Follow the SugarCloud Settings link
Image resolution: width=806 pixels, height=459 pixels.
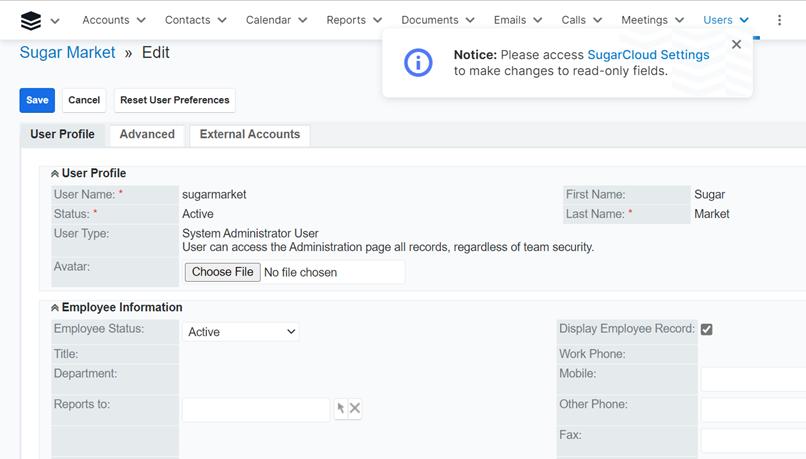point(648,54)
